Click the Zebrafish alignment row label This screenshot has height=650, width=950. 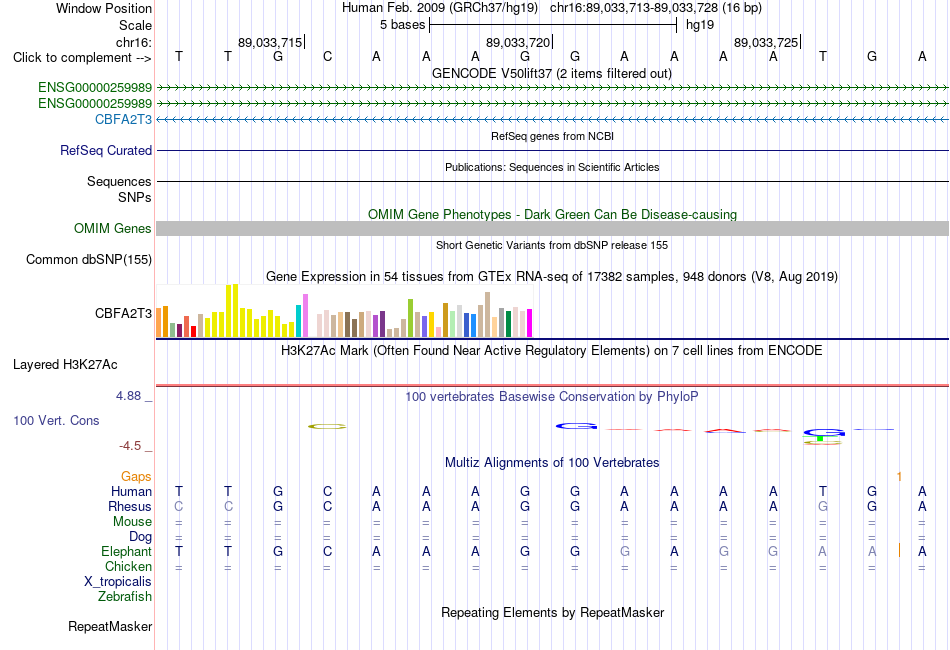click(x=125, y=597)
